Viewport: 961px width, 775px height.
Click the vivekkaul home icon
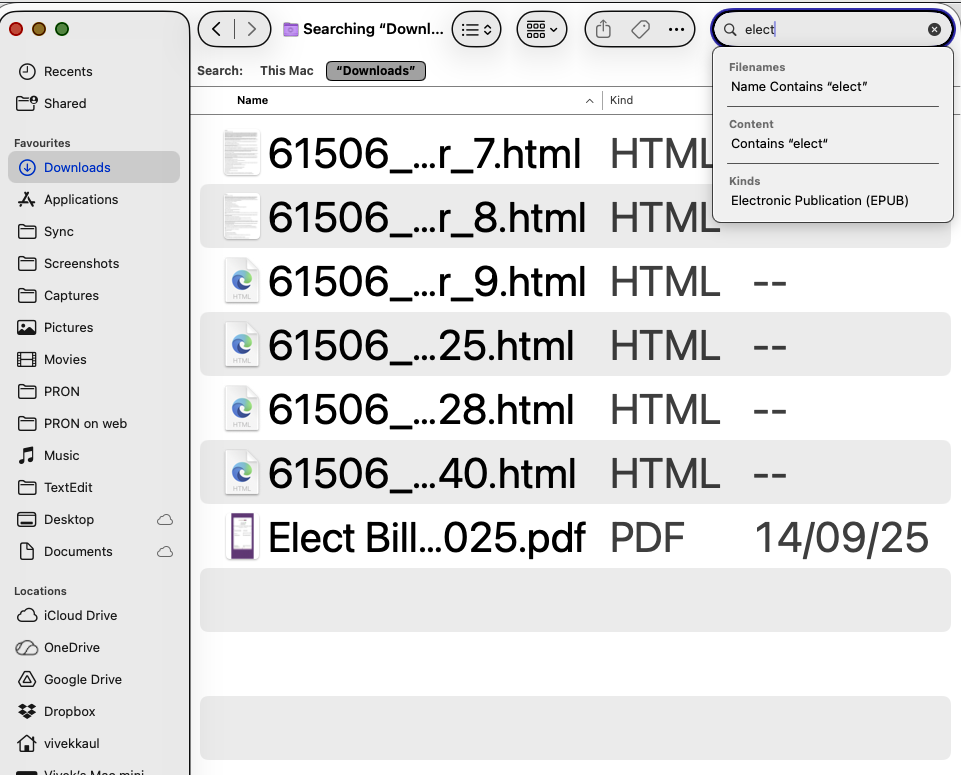coord(26,743)
